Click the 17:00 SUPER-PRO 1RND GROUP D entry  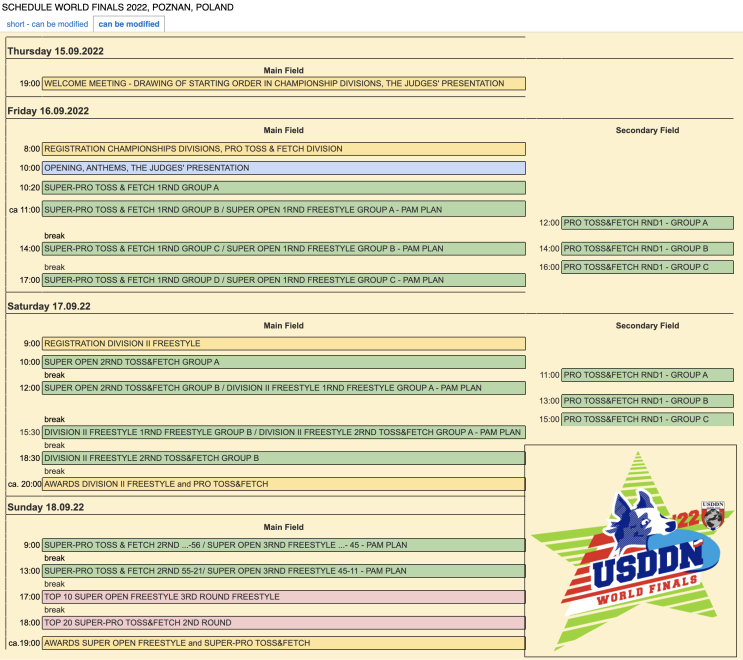pyautogui.click(x=284, y=280)
